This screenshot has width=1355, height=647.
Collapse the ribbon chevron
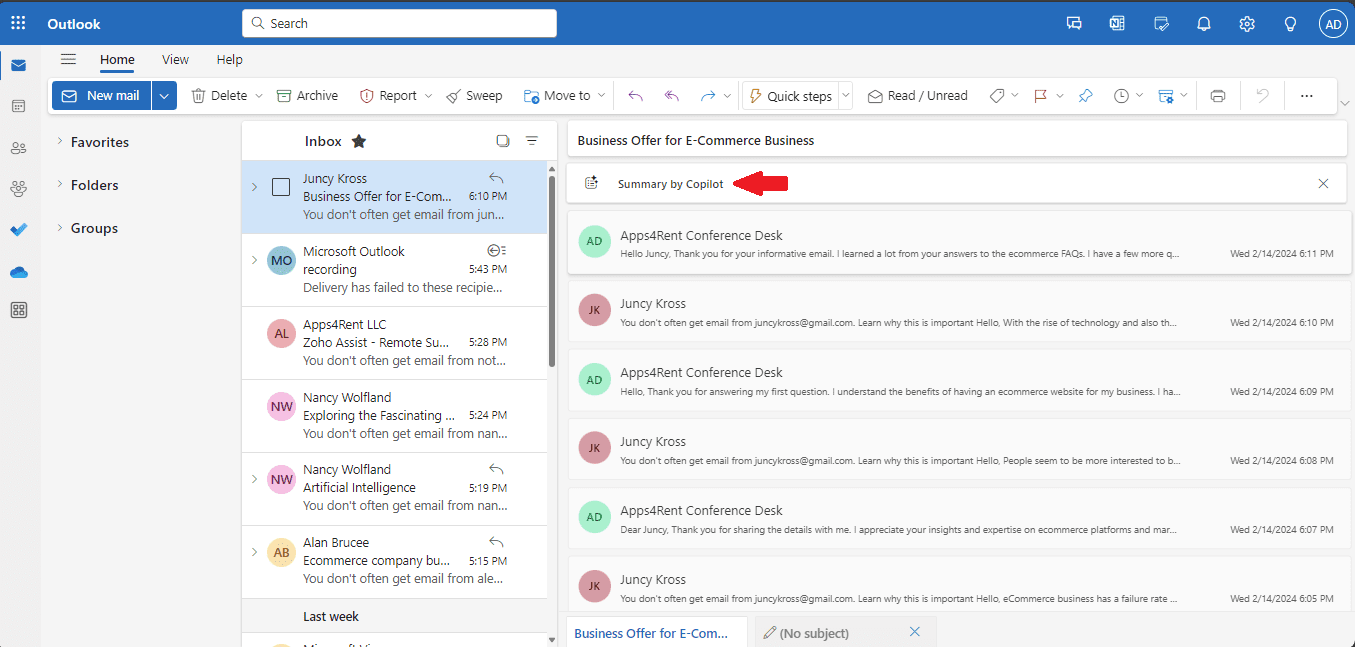1344,103
